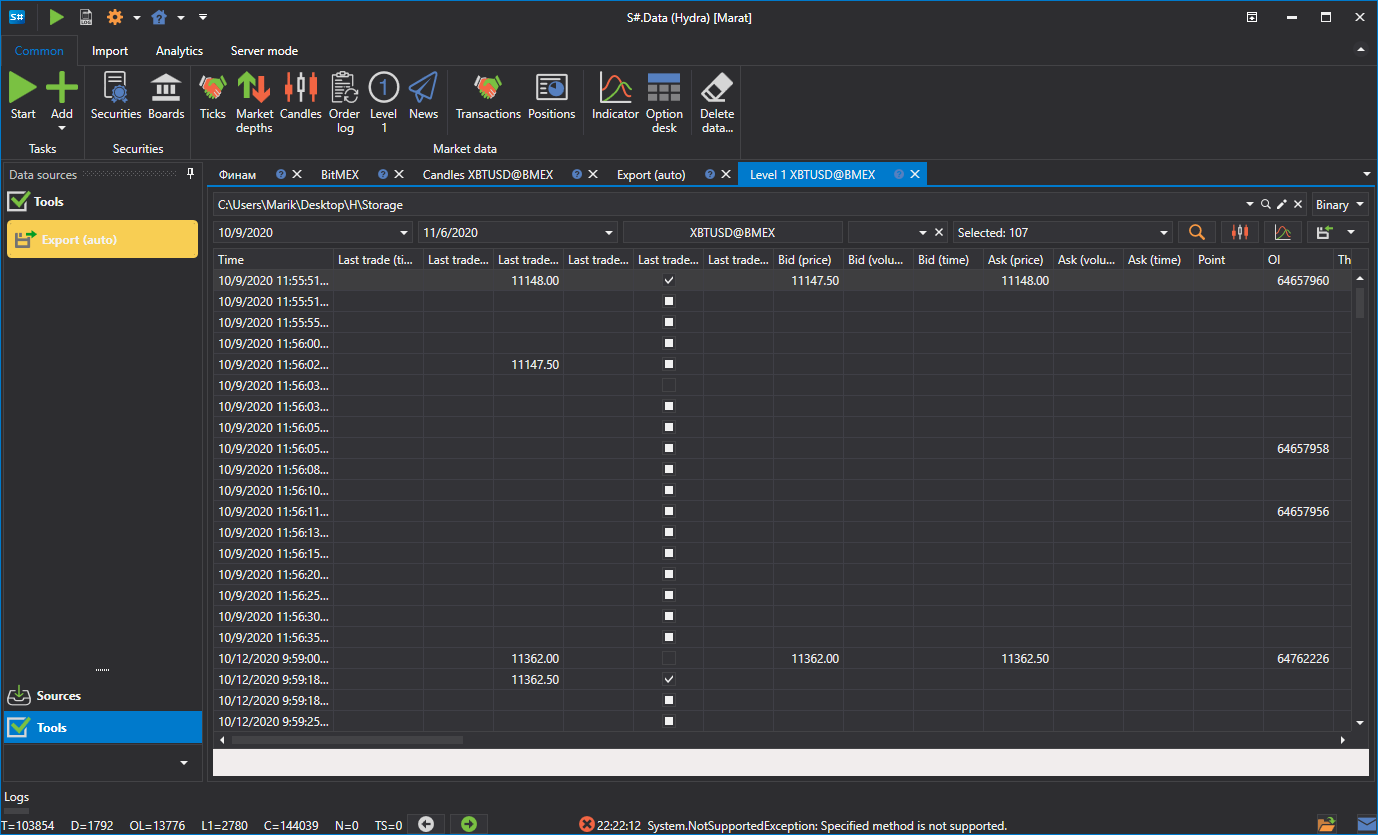Image resolution: width=1378 pixels, height=835 pixels.
Task: Click the blue envelope icon in status bar
Action: (1366, 825)
